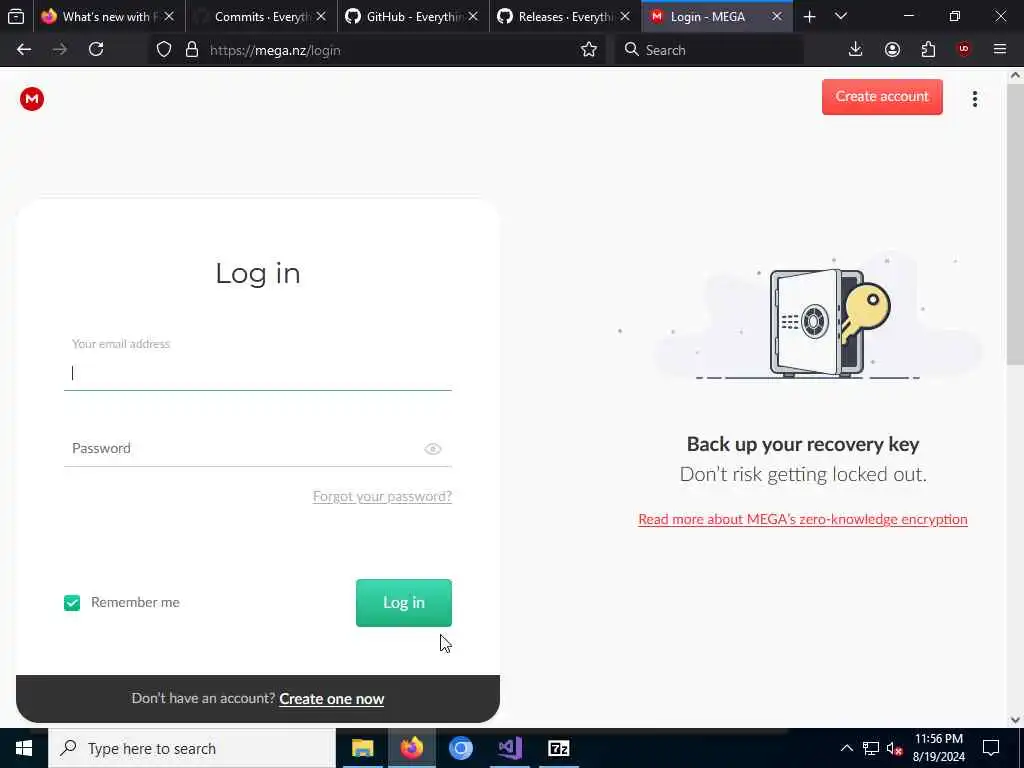Open the Firefox hamburger menu
The width and height of the screenshot is (1024, 768).
[1000, 50]
